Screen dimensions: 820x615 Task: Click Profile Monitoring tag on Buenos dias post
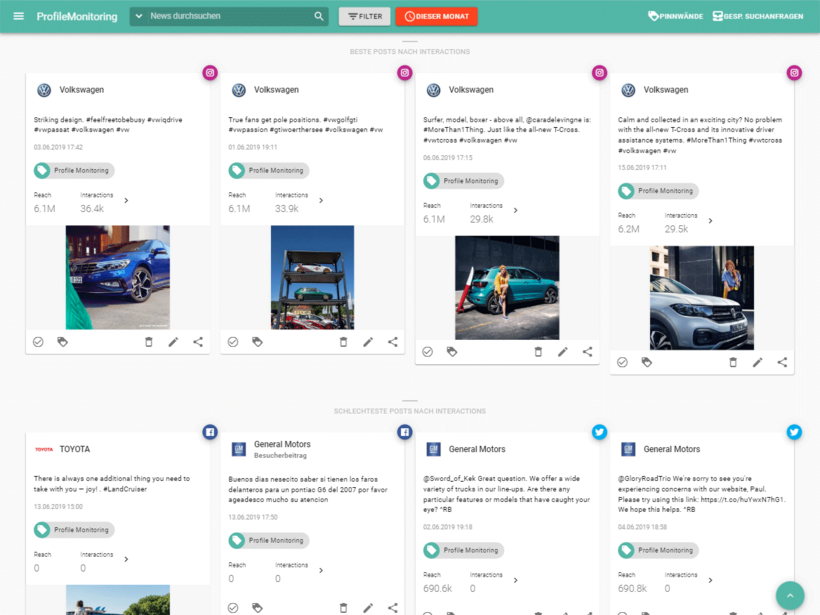[x=269, y=540]
